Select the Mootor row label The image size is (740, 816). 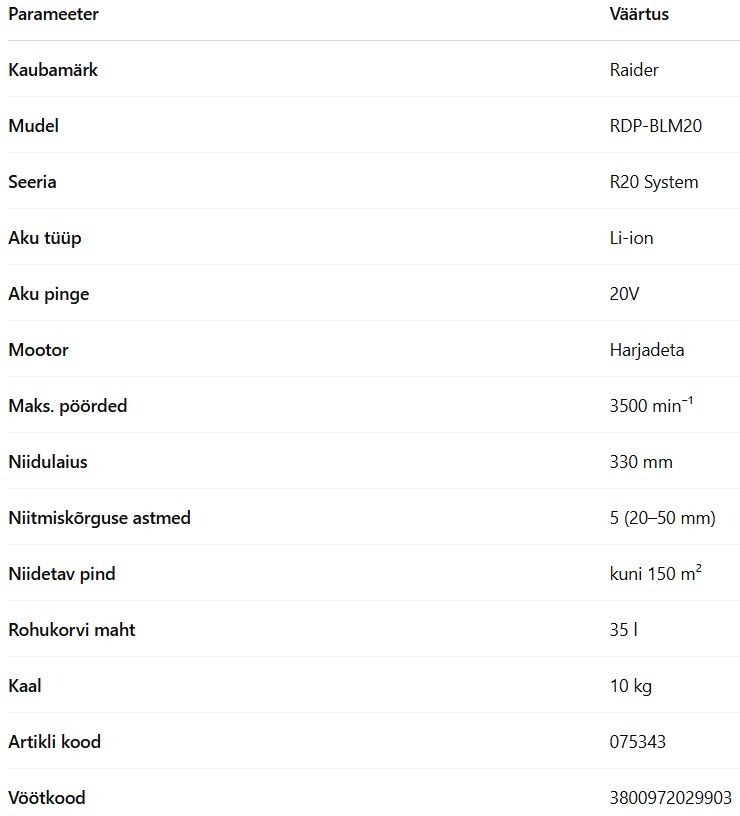tap(39, 350)
